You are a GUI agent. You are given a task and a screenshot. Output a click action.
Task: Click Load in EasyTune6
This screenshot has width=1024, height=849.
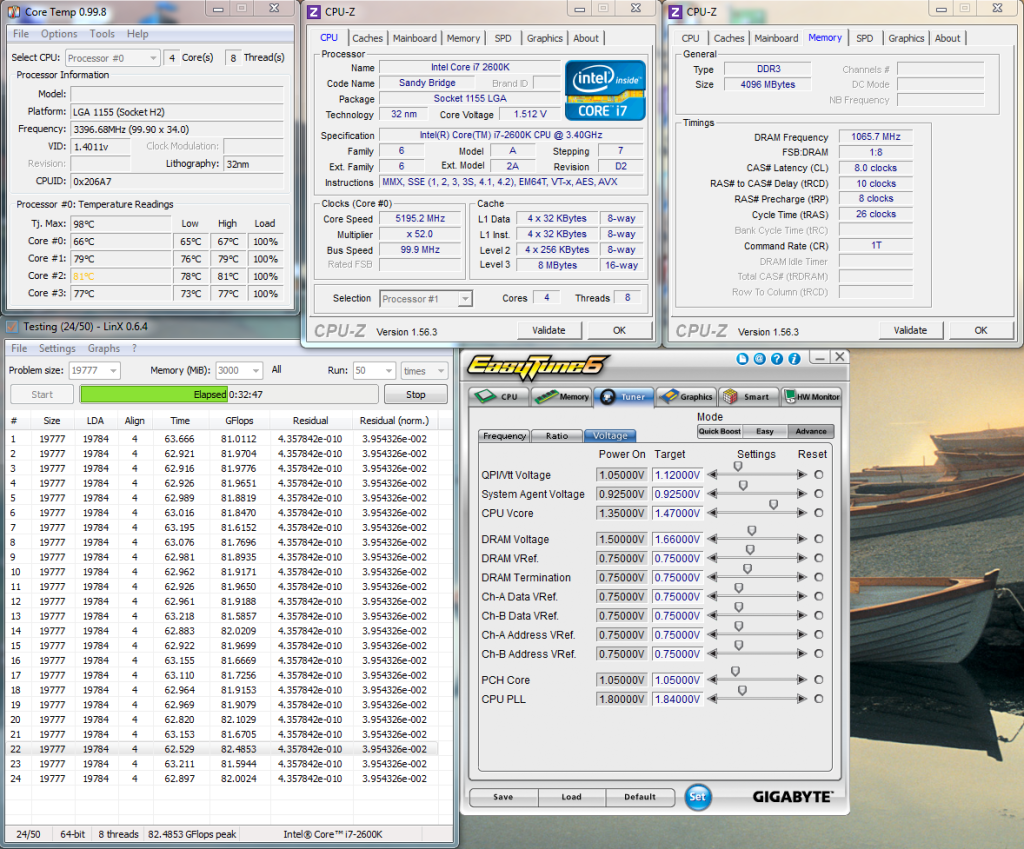(x=571, y=797)
